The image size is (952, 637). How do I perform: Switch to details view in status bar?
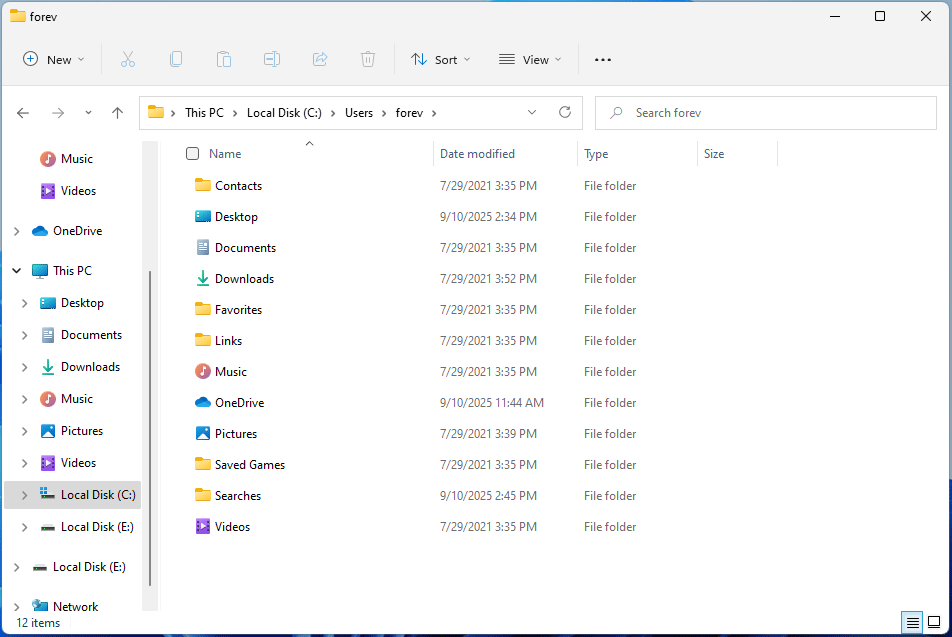pos(913,623)
